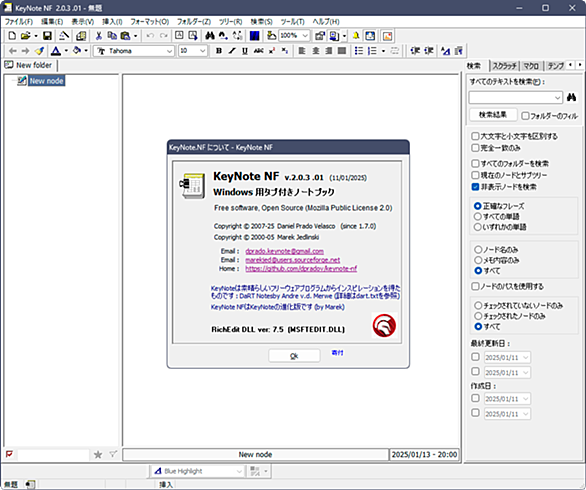This screenshot has width=586, height=490.
Task: Select the すべての単語 radio button
Action: tap(477, 216)
